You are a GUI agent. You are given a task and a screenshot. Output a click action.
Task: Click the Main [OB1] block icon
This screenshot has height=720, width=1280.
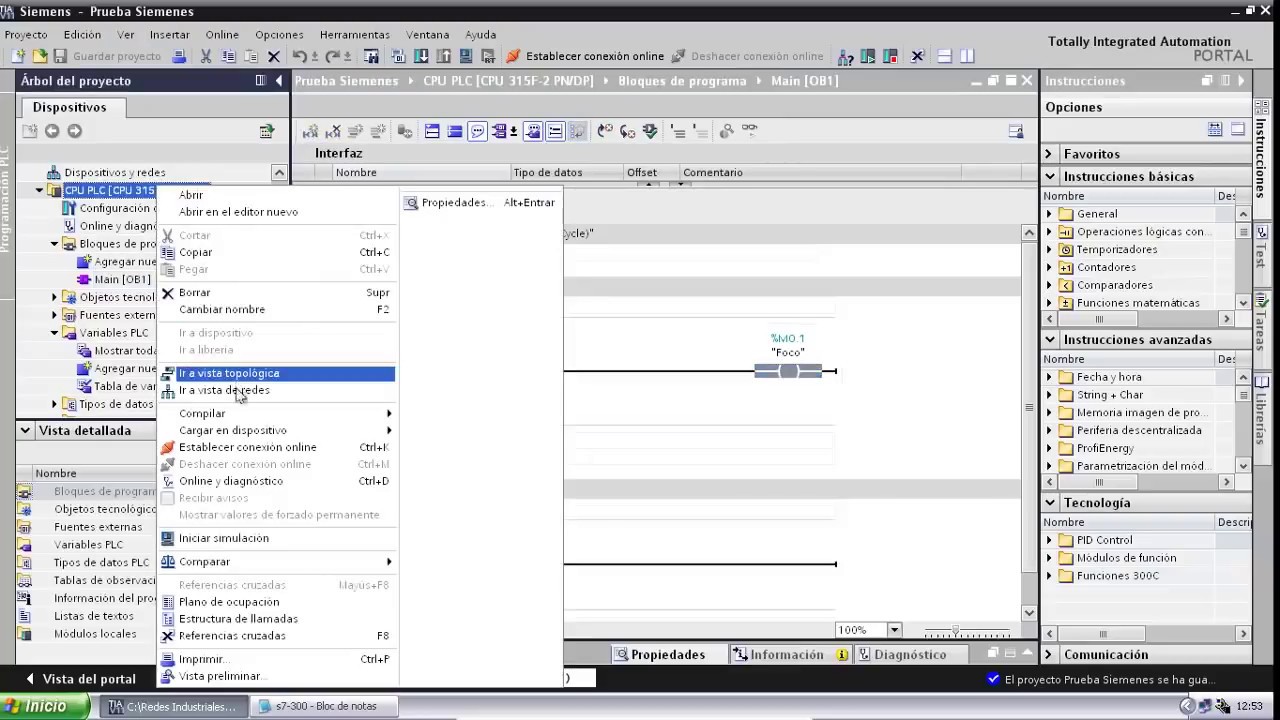85,280
